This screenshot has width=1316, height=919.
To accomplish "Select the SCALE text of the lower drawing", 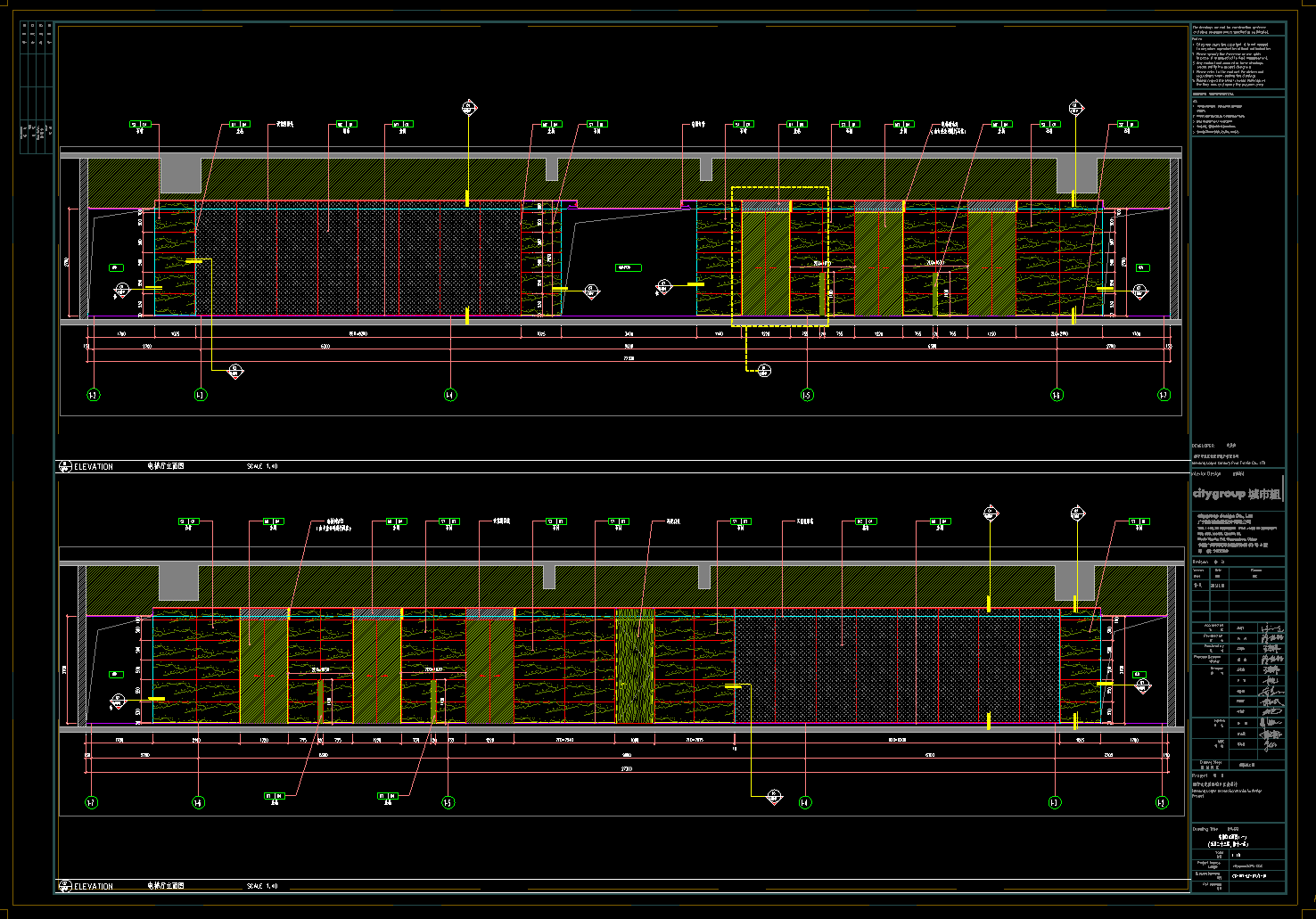I will coord(262,886).
